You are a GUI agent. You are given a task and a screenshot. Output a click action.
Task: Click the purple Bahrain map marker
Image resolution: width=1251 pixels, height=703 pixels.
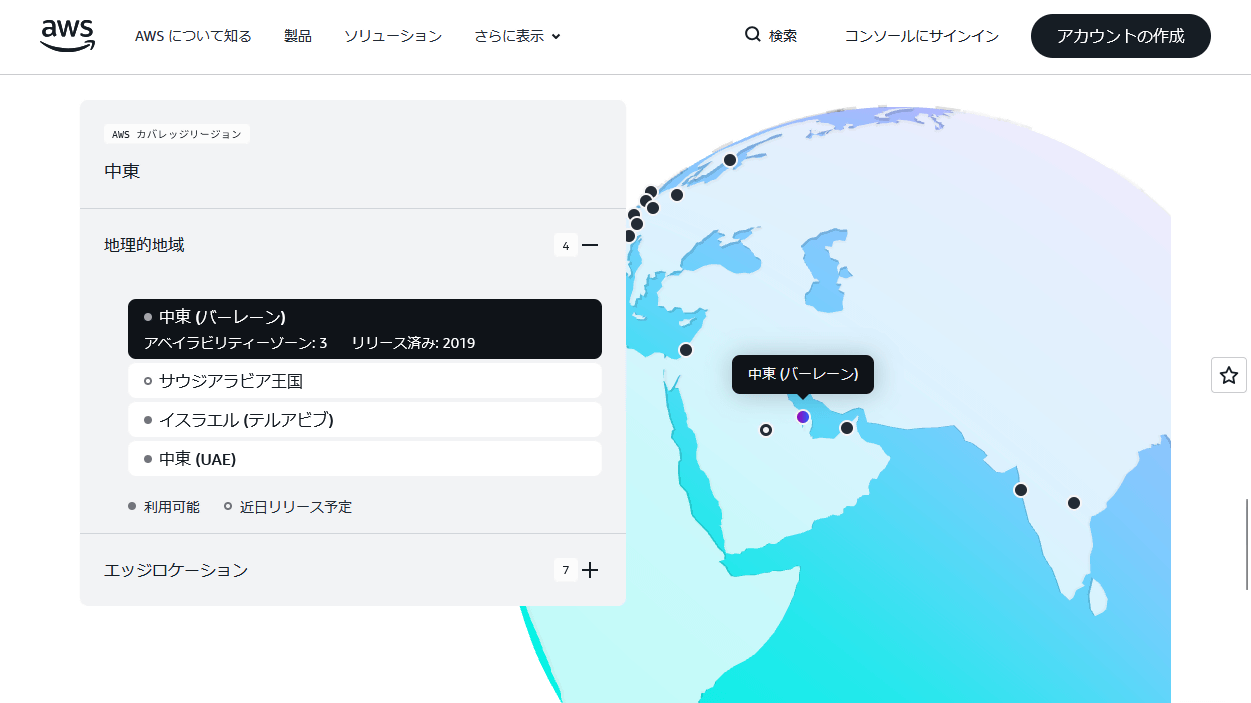pyautogui.click(x=803, y=417)
